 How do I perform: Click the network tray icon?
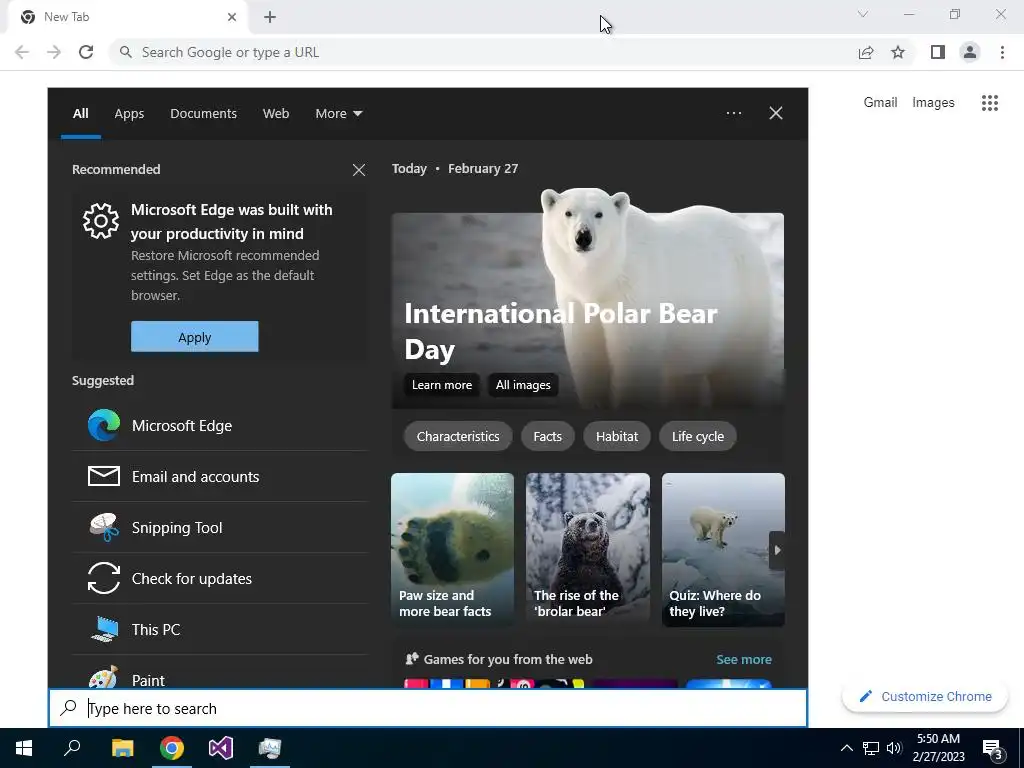tap(871, 748)
